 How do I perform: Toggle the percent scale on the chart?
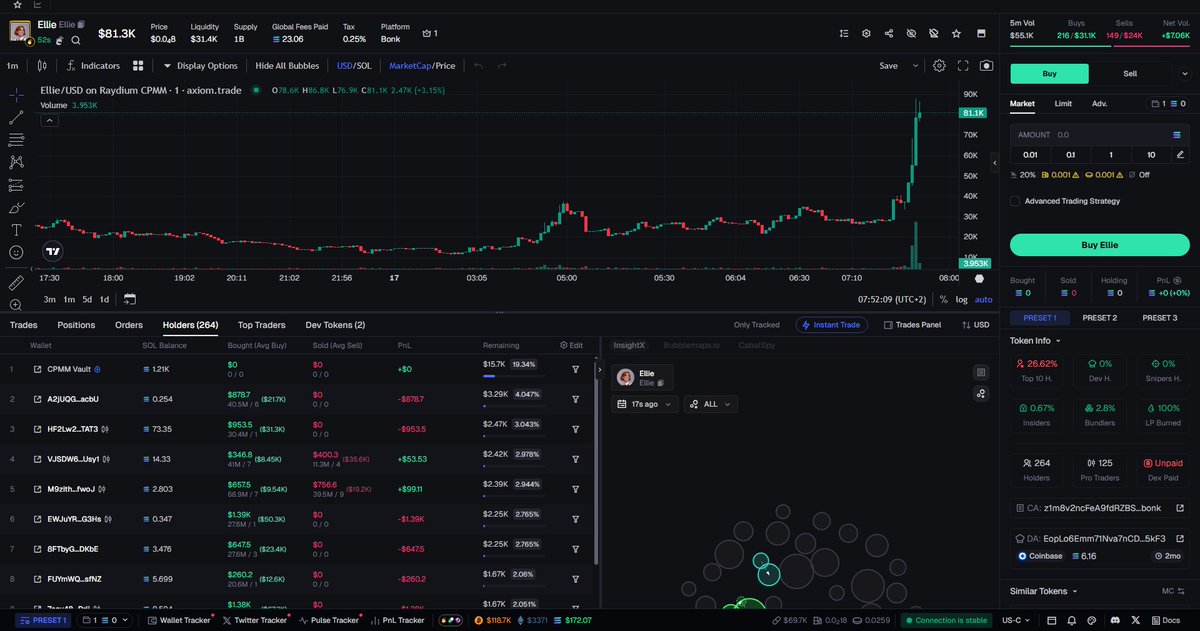(943, 299)
